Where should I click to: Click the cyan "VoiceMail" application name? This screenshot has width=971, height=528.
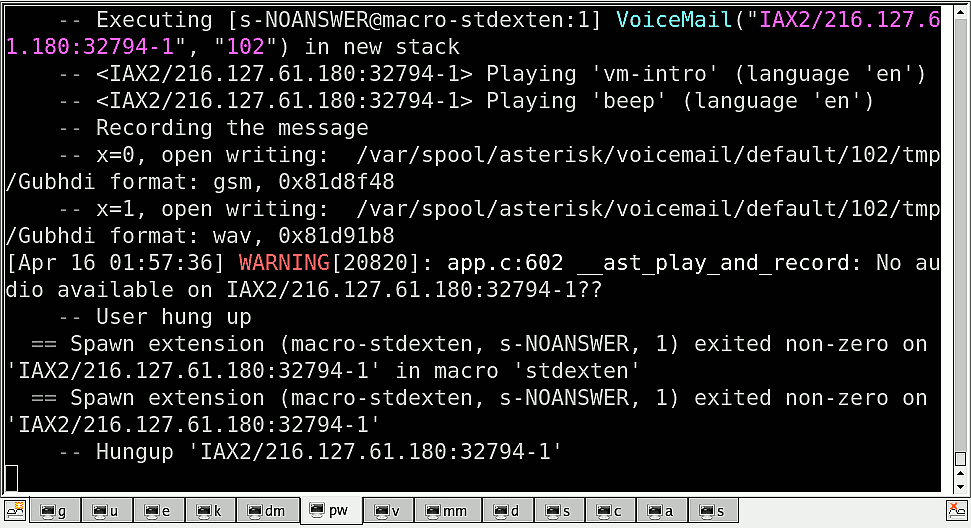pos(674,20)
